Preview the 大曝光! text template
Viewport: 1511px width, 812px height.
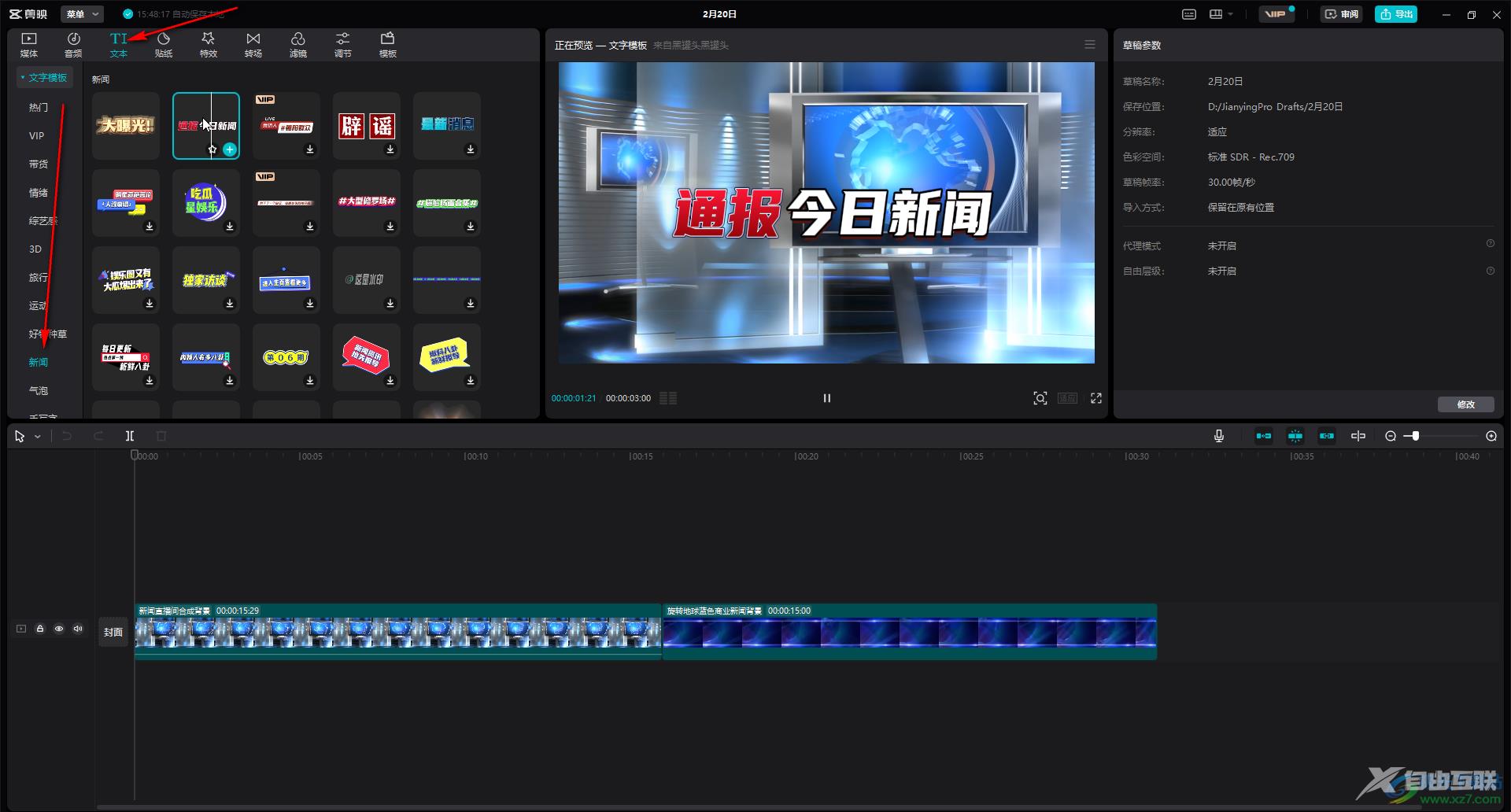pyautogui.click(x=126, y=125)
